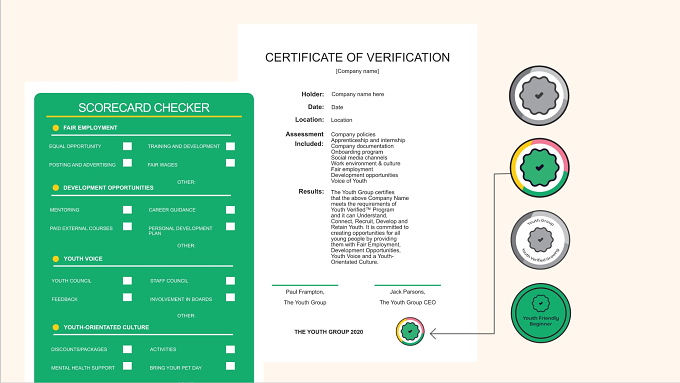Tick the Discounts/Packages checkbox
The width and height of the screenshot is (680, 383).
pos(127,349)
